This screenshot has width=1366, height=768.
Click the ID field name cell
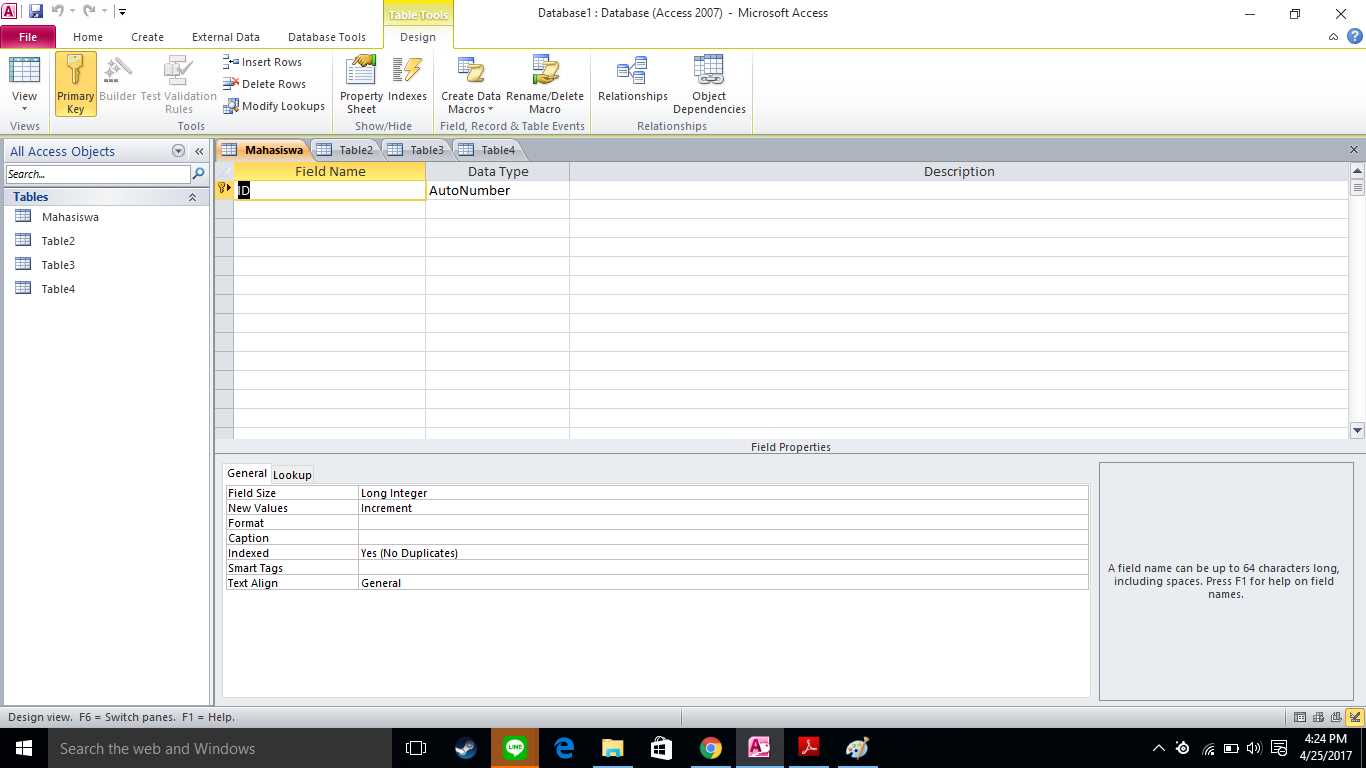click(330, 190)
